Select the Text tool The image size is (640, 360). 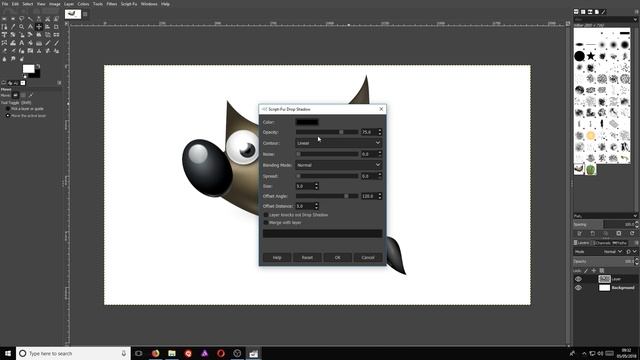(22, 42)
